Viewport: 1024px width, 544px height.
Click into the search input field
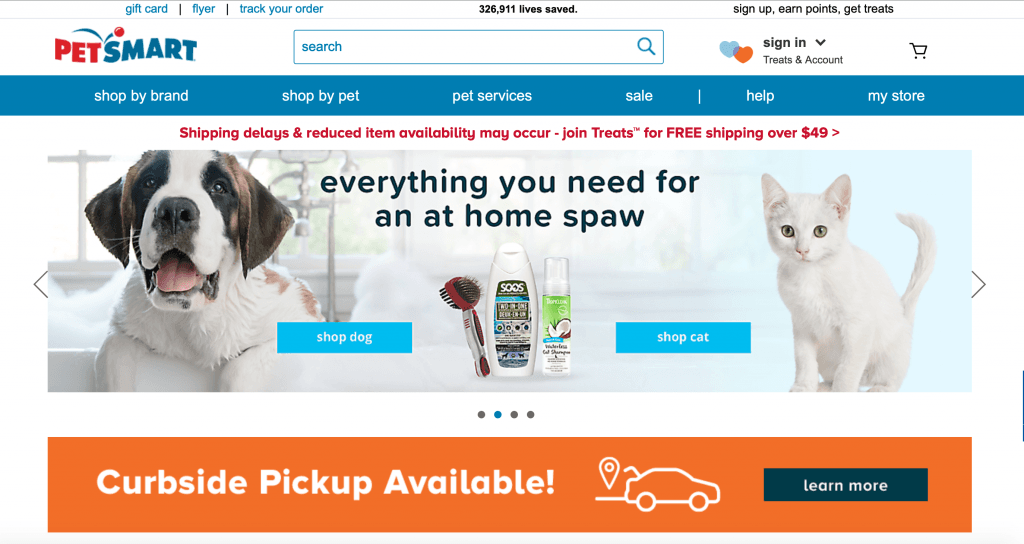464,47
